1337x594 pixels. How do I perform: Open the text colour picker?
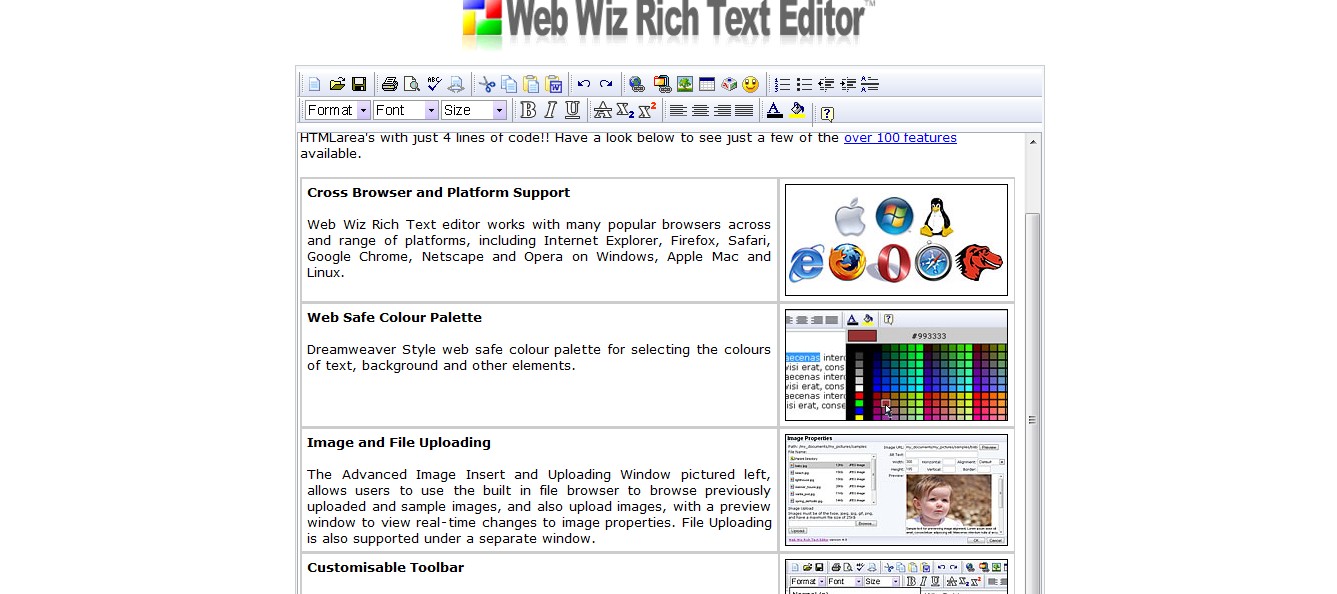pyautogui.click(x=773, y=110)
